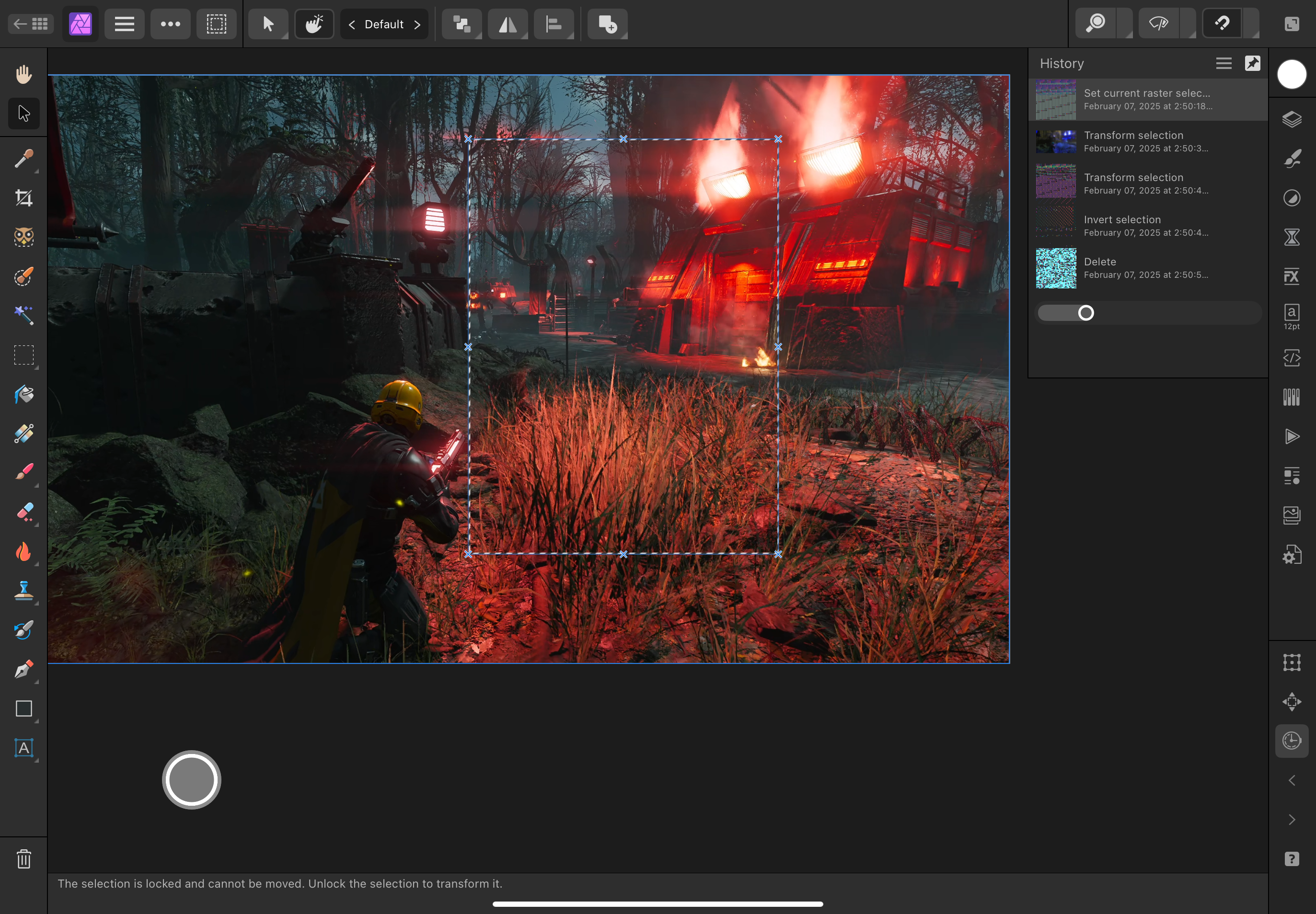Go back to the document gallery
This screenshot has width=1316, height=914.
[x=30, y=24]
